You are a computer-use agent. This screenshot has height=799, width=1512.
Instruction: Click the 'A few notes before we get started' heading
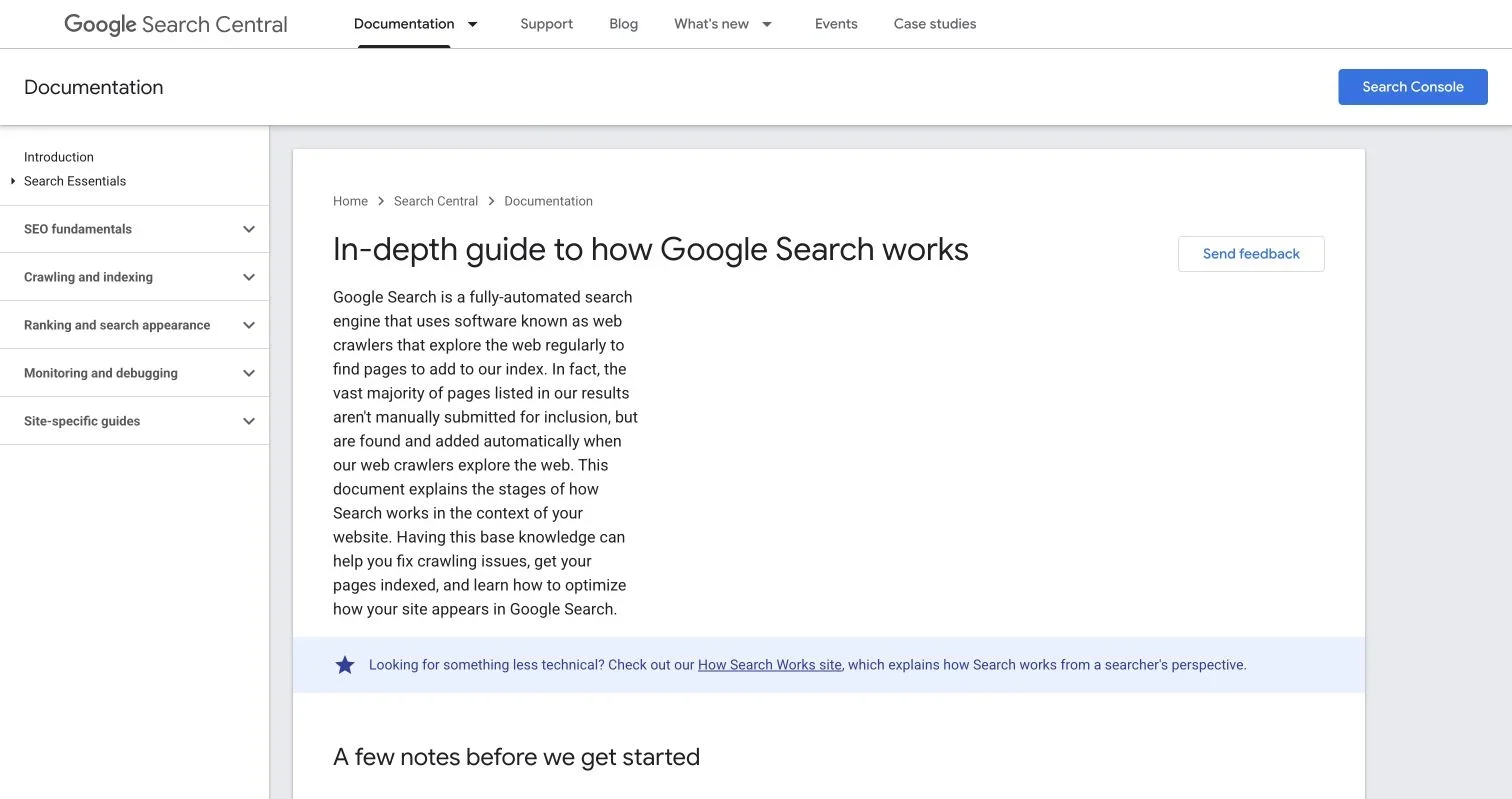[516, 757]
